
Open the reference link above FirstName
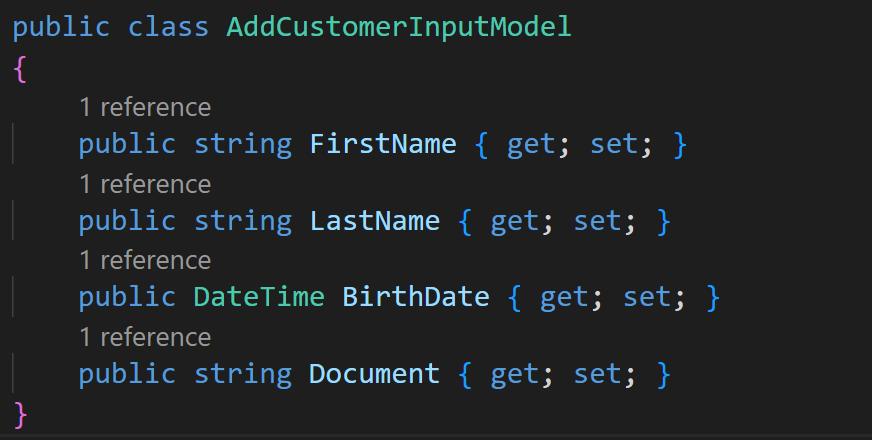click(145, 107)
